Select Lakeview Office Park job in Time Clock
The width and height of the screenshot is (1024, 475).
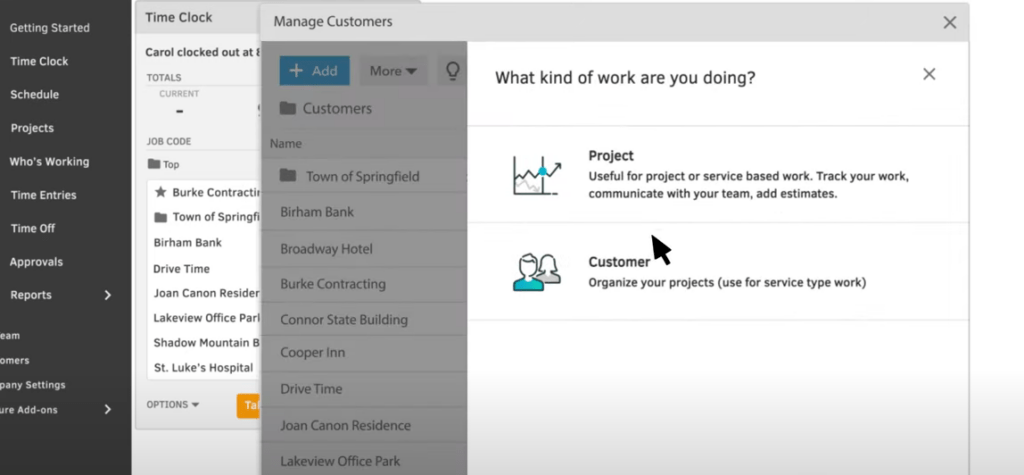207,318
